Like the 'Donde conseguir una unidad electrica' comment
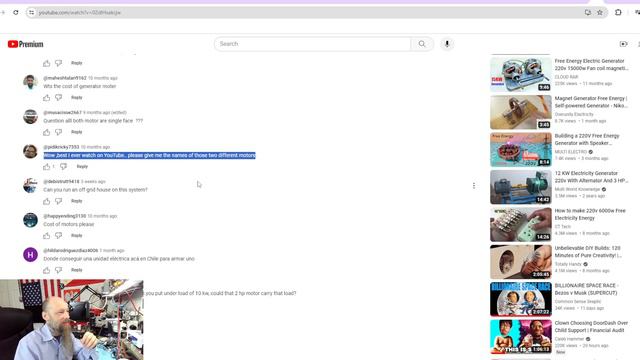The width and height of the screenshot is (640, 360). 47,270
